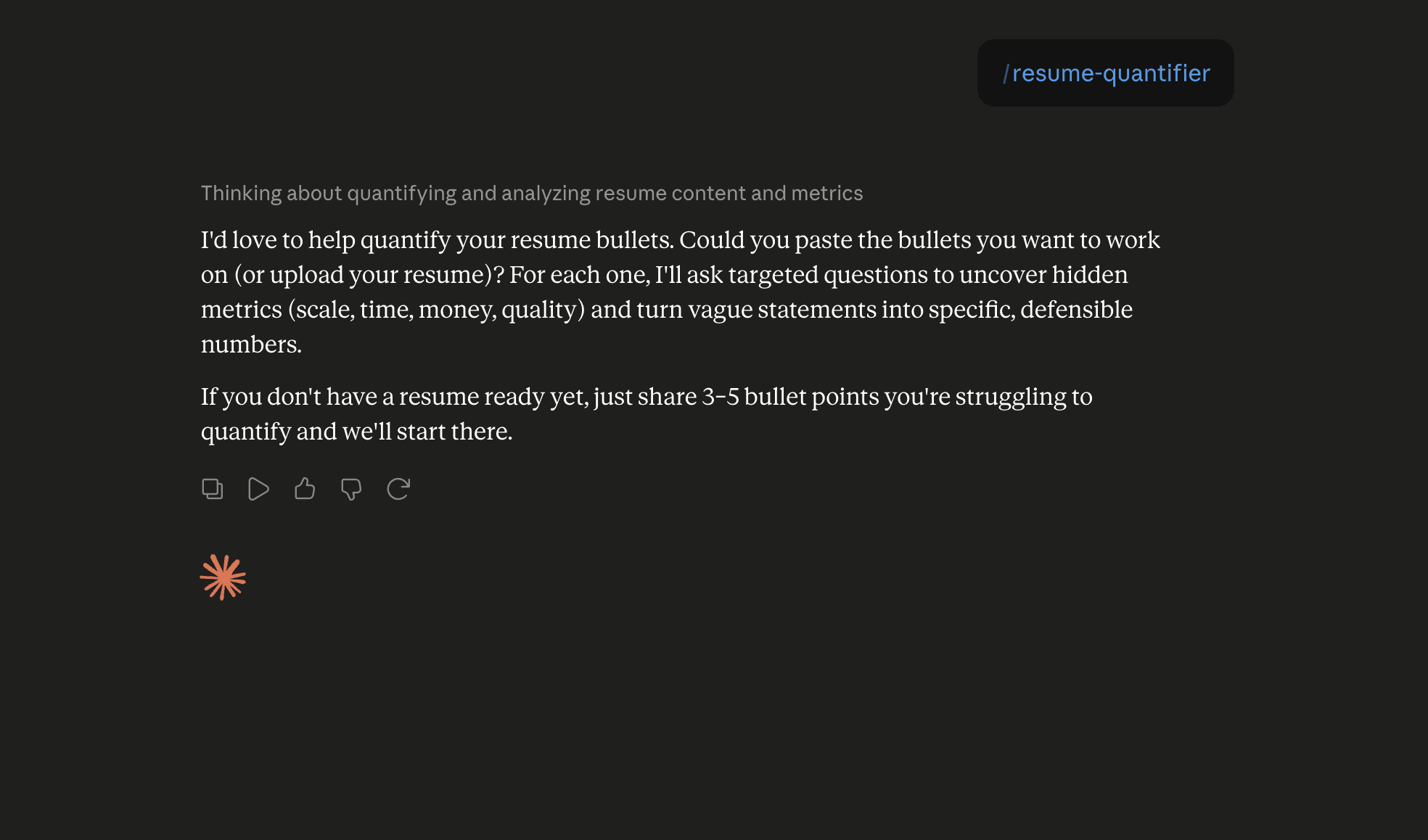The width and height of the screenshot is (1428, 840).
Task: Copy the assistant response to clipboard
Action: pos(212,489)
